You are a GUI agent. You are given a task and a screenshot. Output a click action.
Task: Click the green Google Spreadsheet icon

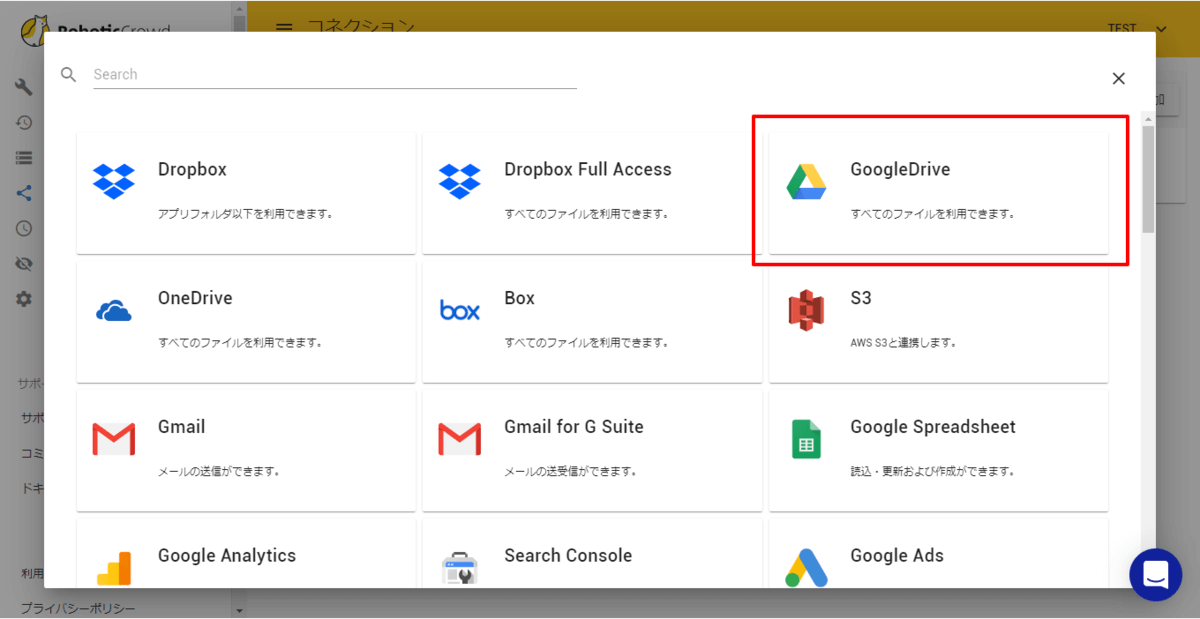pyautogui.click(x=806, y=439)
